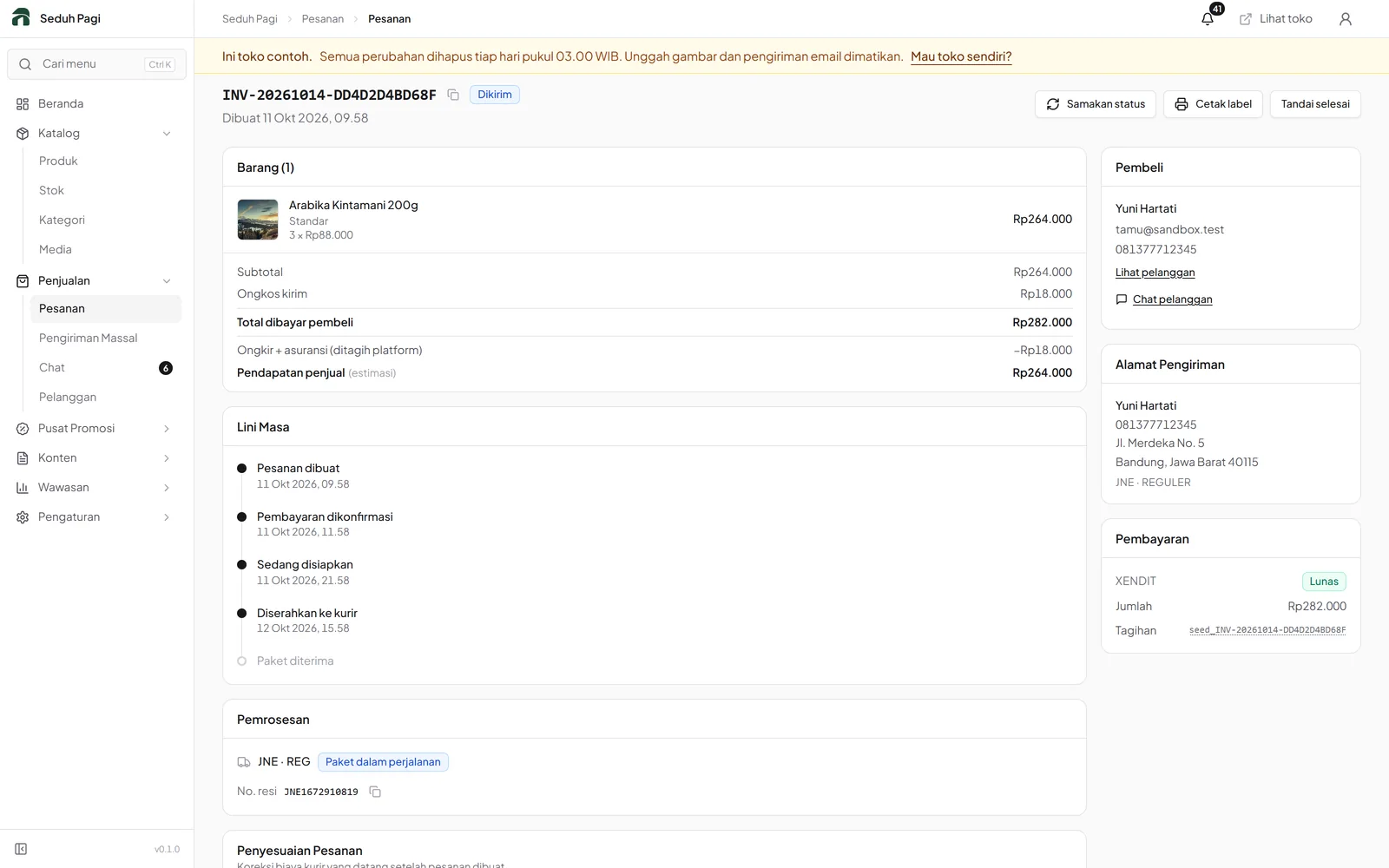Viewport: 1389px width, 868px height.
Task: Expand the Pengaturan chevron
Action: [x=167, y=516]
